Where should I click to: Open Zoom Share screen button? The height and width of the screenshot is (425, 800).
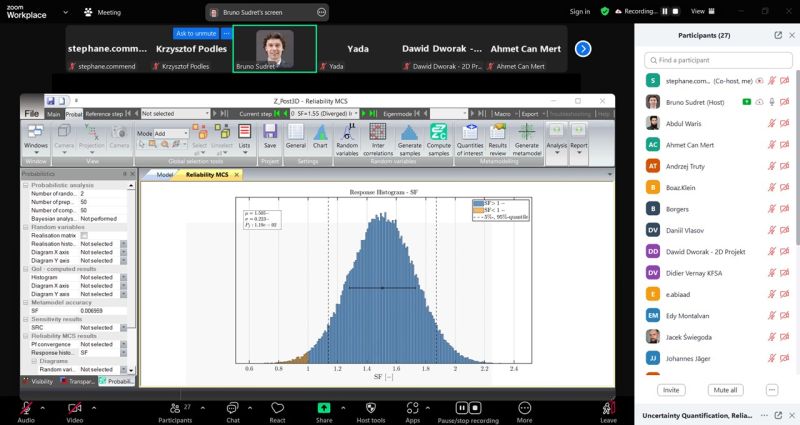coord(324,411)
